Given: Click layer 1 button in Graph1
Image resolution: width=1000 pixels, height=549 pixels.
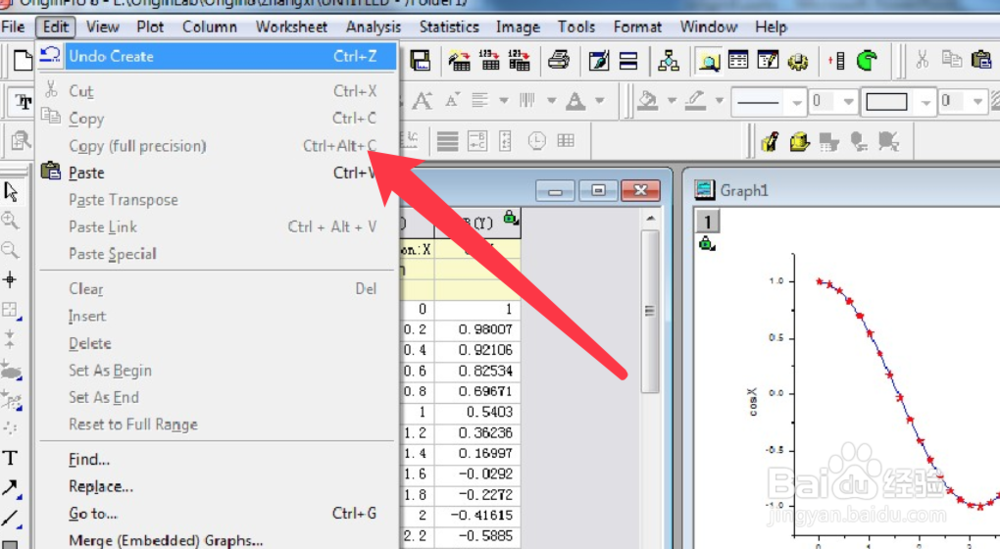Looking at the screenshot, I should [x=707, y=221].
